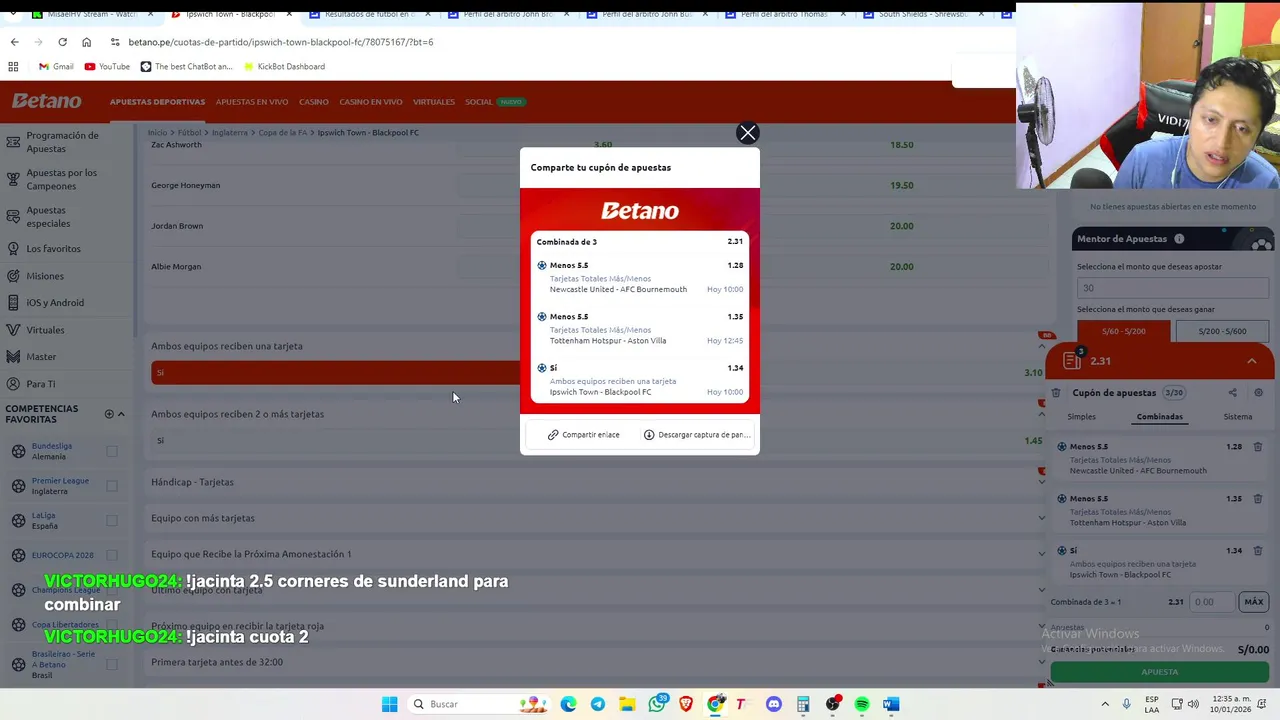Image resolution: width=1280 pixels, height=720 pixels.
Task: Open Apuestas Deportivas tab
Action: [157, 102]
